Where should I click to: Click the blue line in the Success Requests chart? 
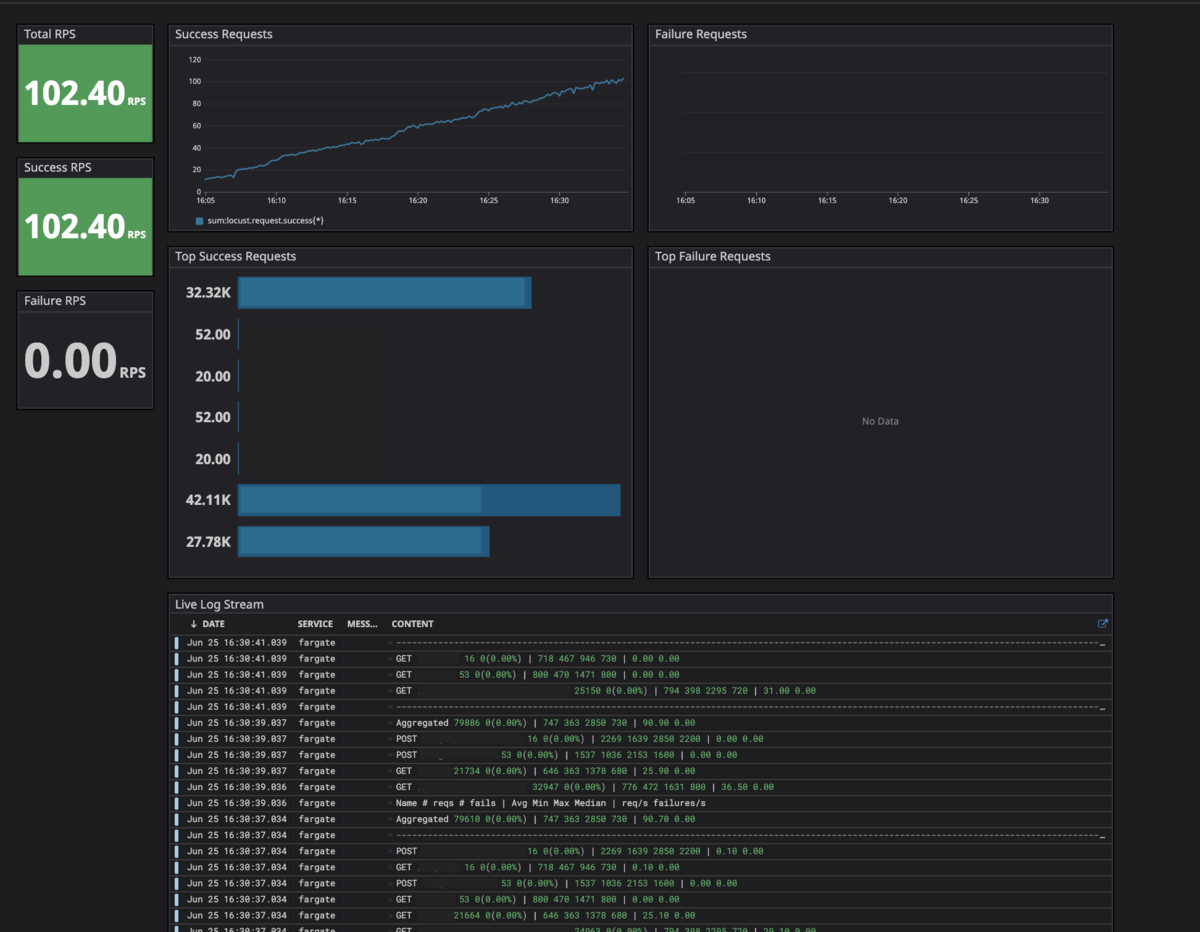coord(415,129)
